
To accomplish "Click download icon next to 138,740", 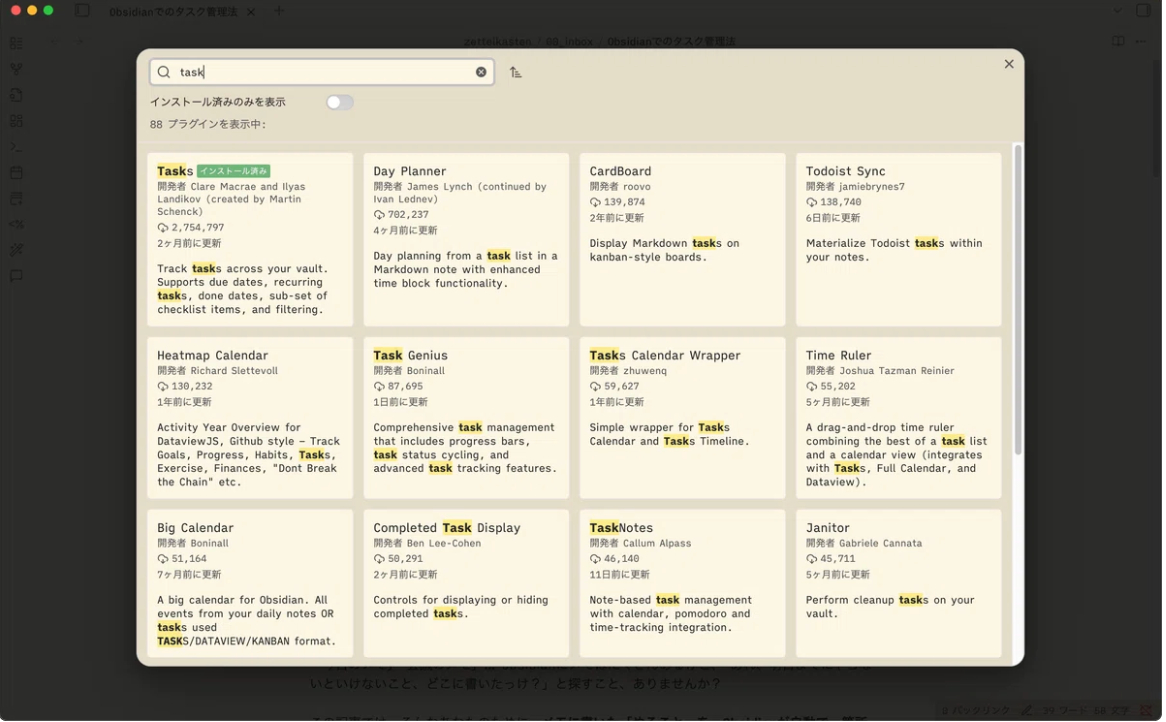I will (812, 202).
